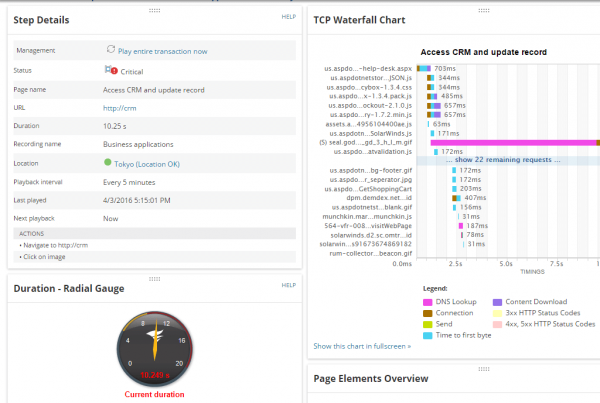This screenshot has width=600, height=403.
Task: Click Play entire transaction now link
Action: coord(163,50)
